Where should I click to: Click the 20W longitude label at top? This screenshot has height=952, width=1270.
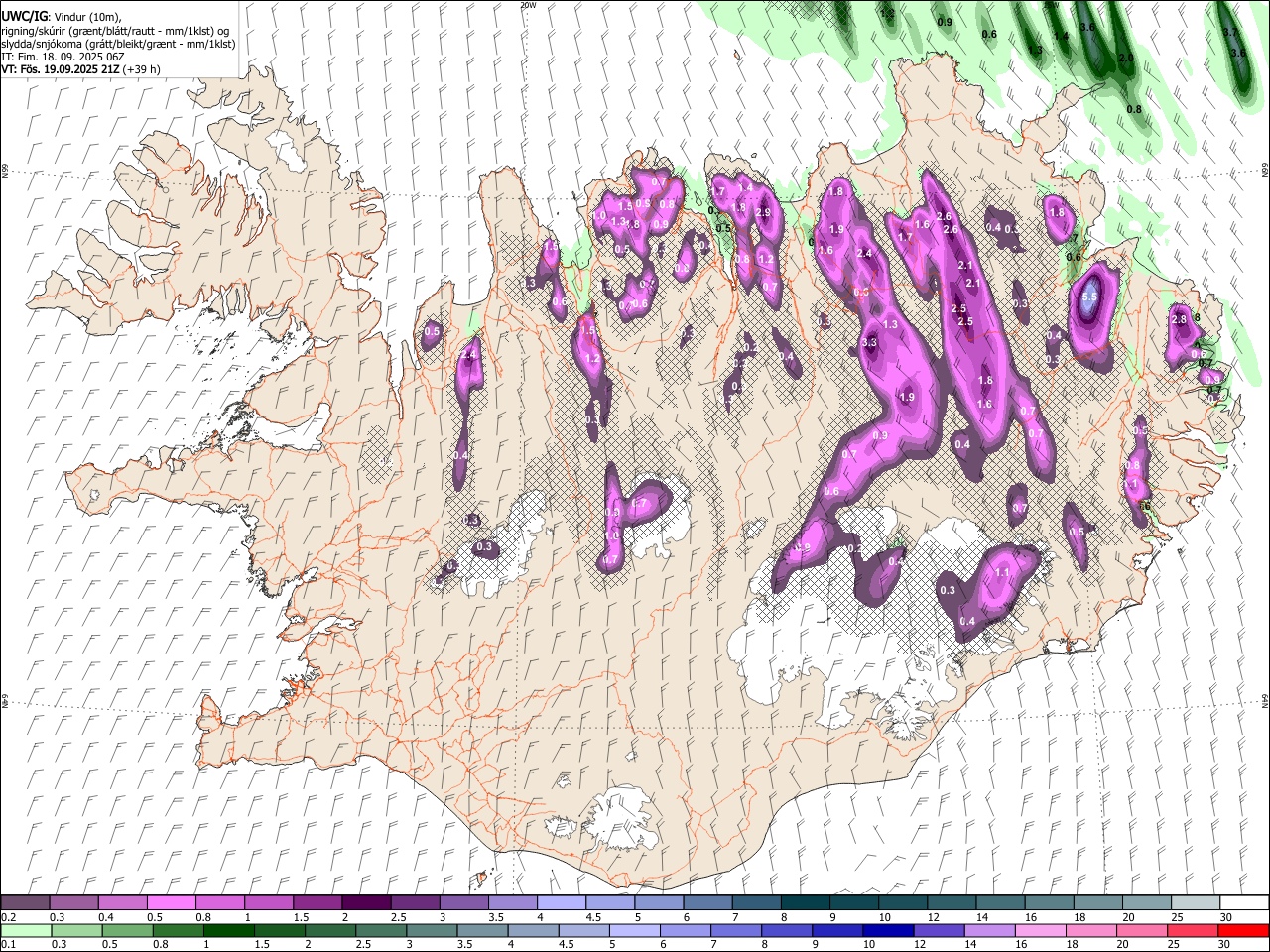pos(527,5)
